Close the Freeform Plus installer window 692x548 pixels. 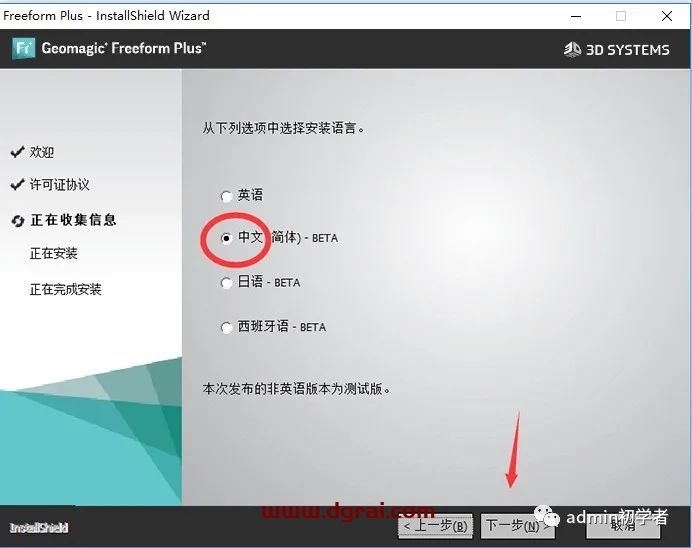(x=666, y=15)
